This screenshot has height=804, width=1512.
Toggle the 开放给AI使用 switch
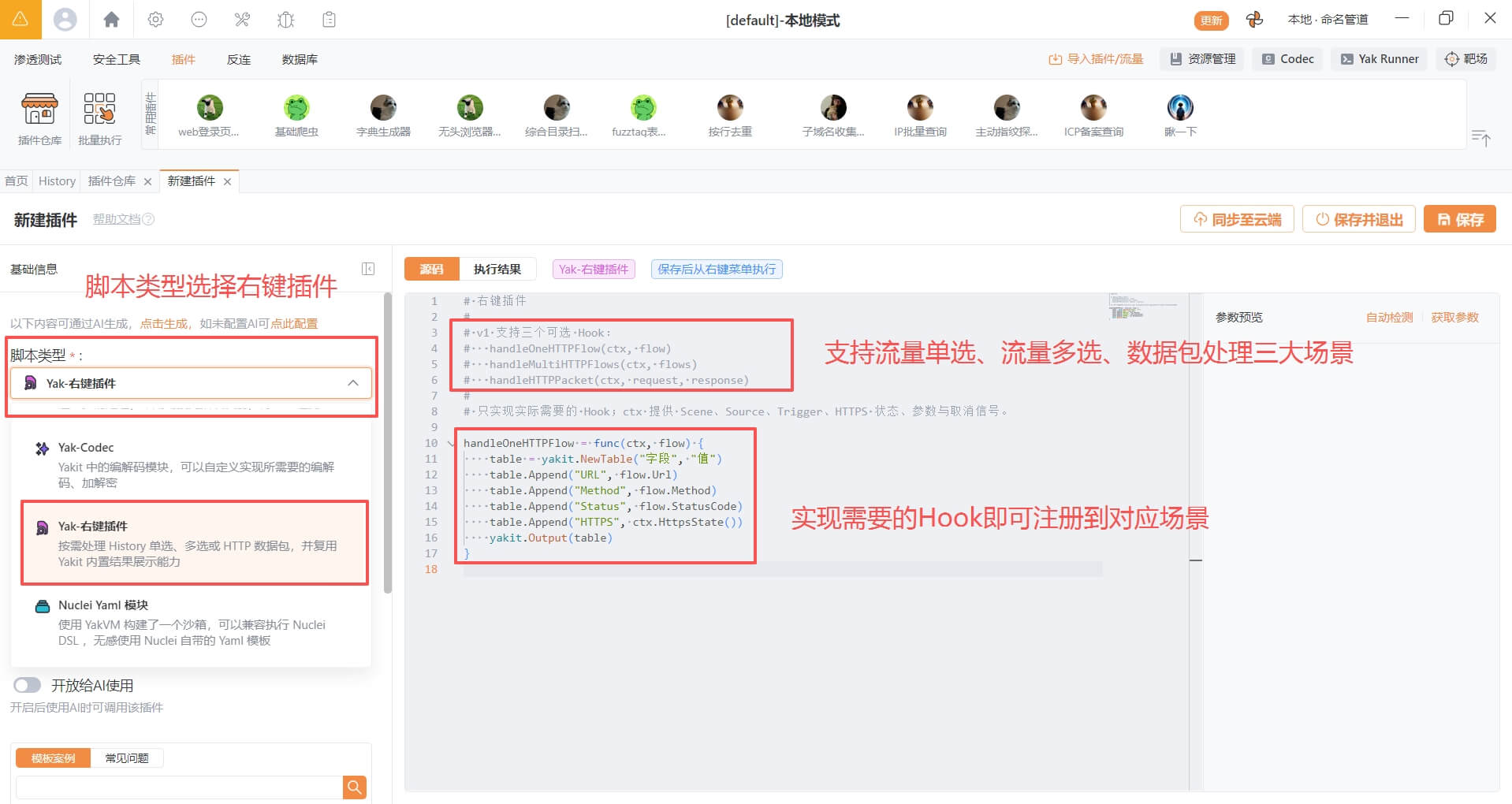[27, 685]
